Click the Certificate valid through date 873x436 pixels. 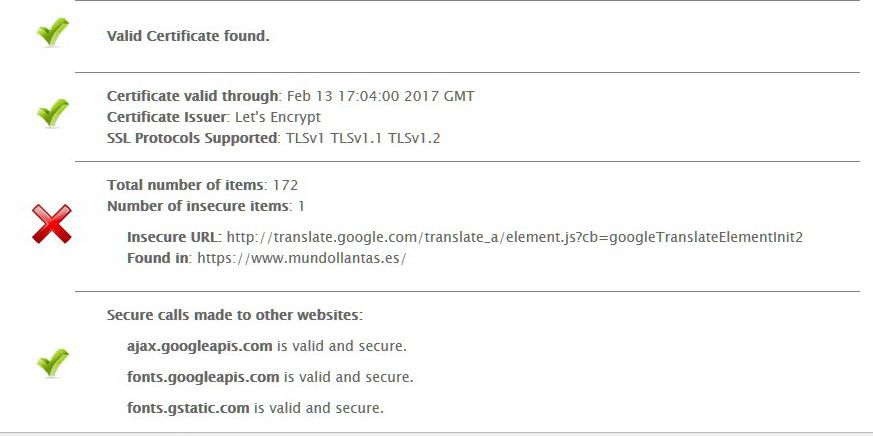381,96
